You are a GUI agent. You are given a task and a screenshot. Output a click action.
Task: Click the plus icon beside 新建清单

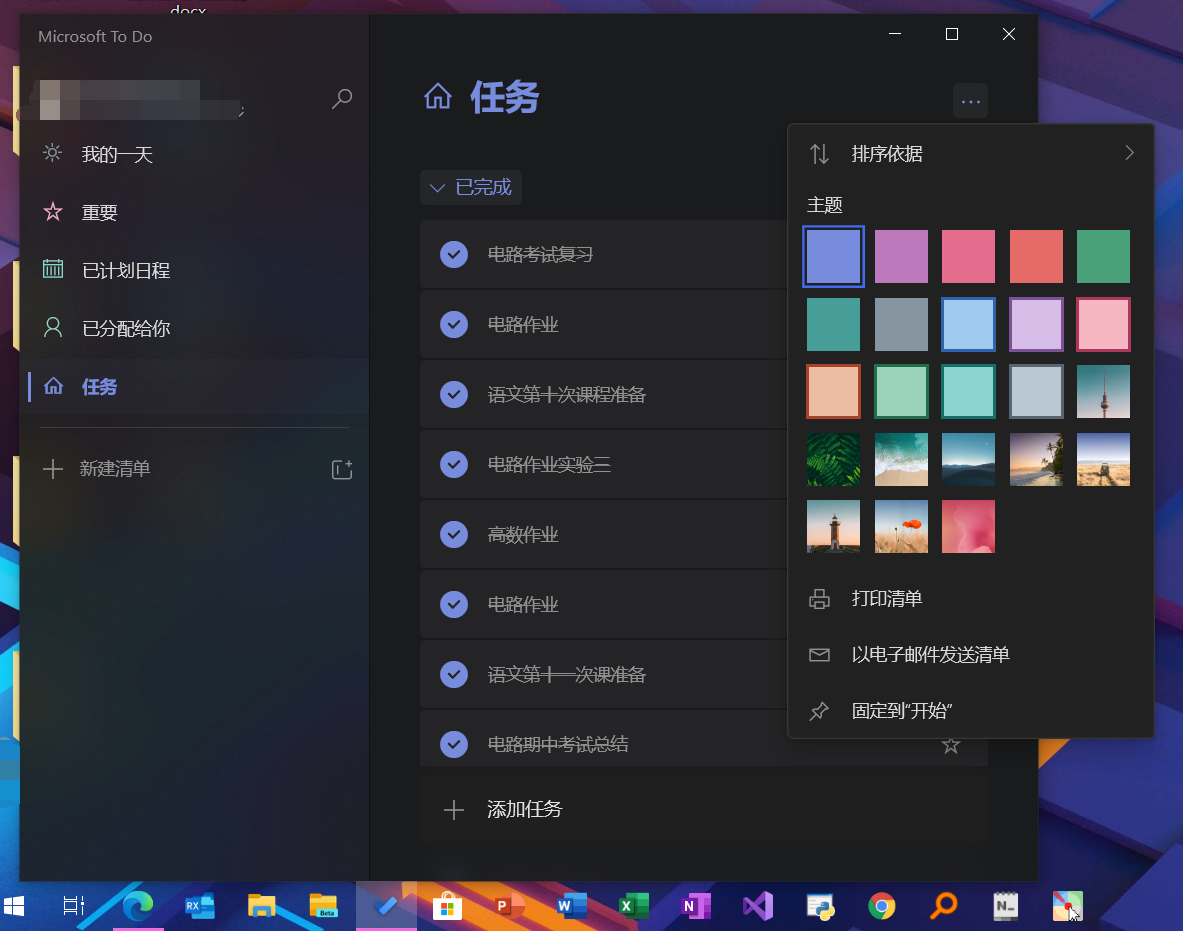click(53, 469)
